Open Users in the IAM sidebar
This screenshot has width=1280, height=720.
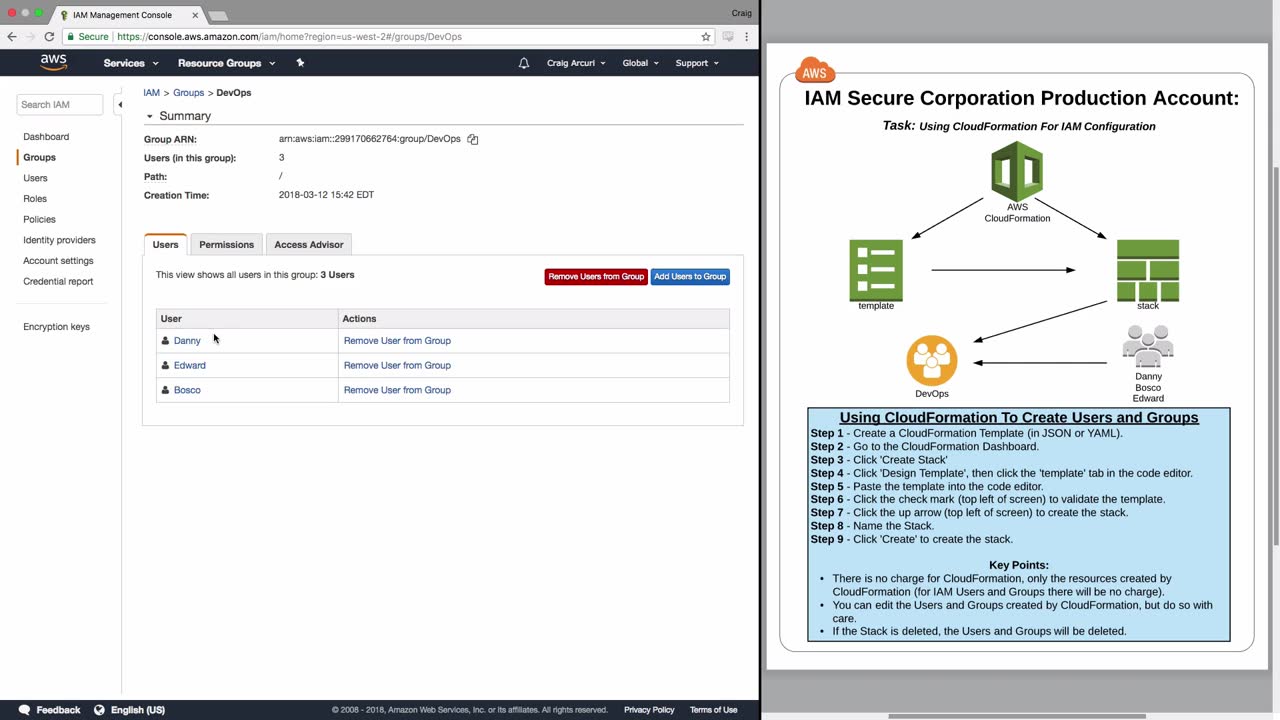(35, 178)
